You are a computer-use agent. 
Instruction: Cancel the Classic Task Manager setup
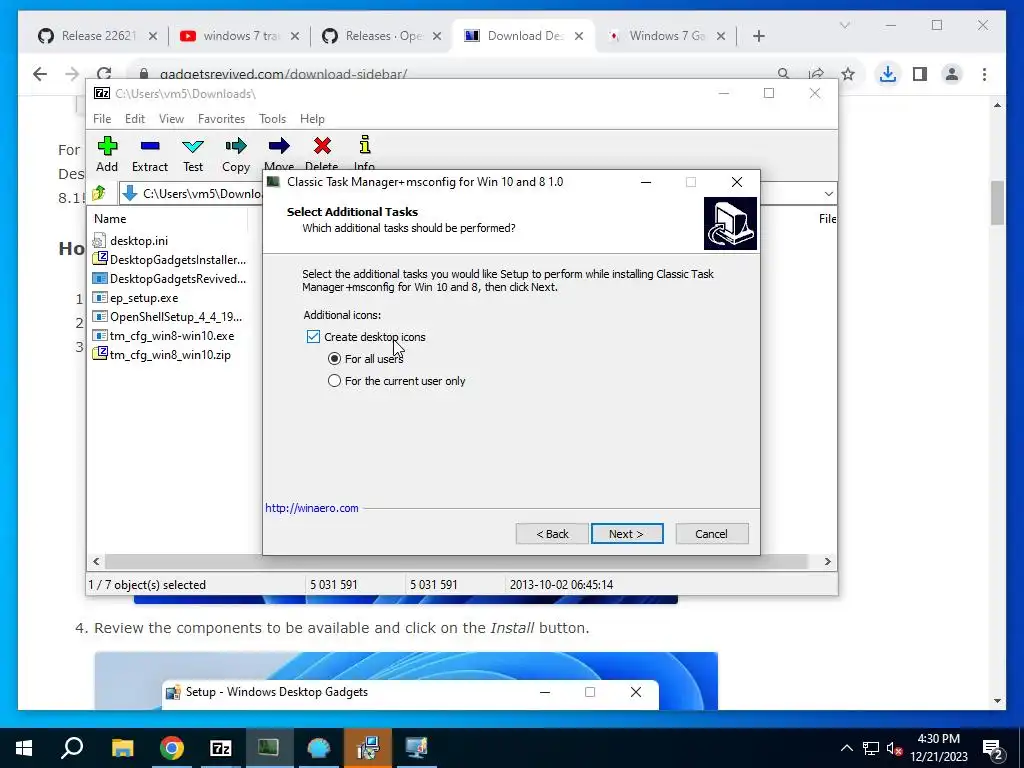711,534
